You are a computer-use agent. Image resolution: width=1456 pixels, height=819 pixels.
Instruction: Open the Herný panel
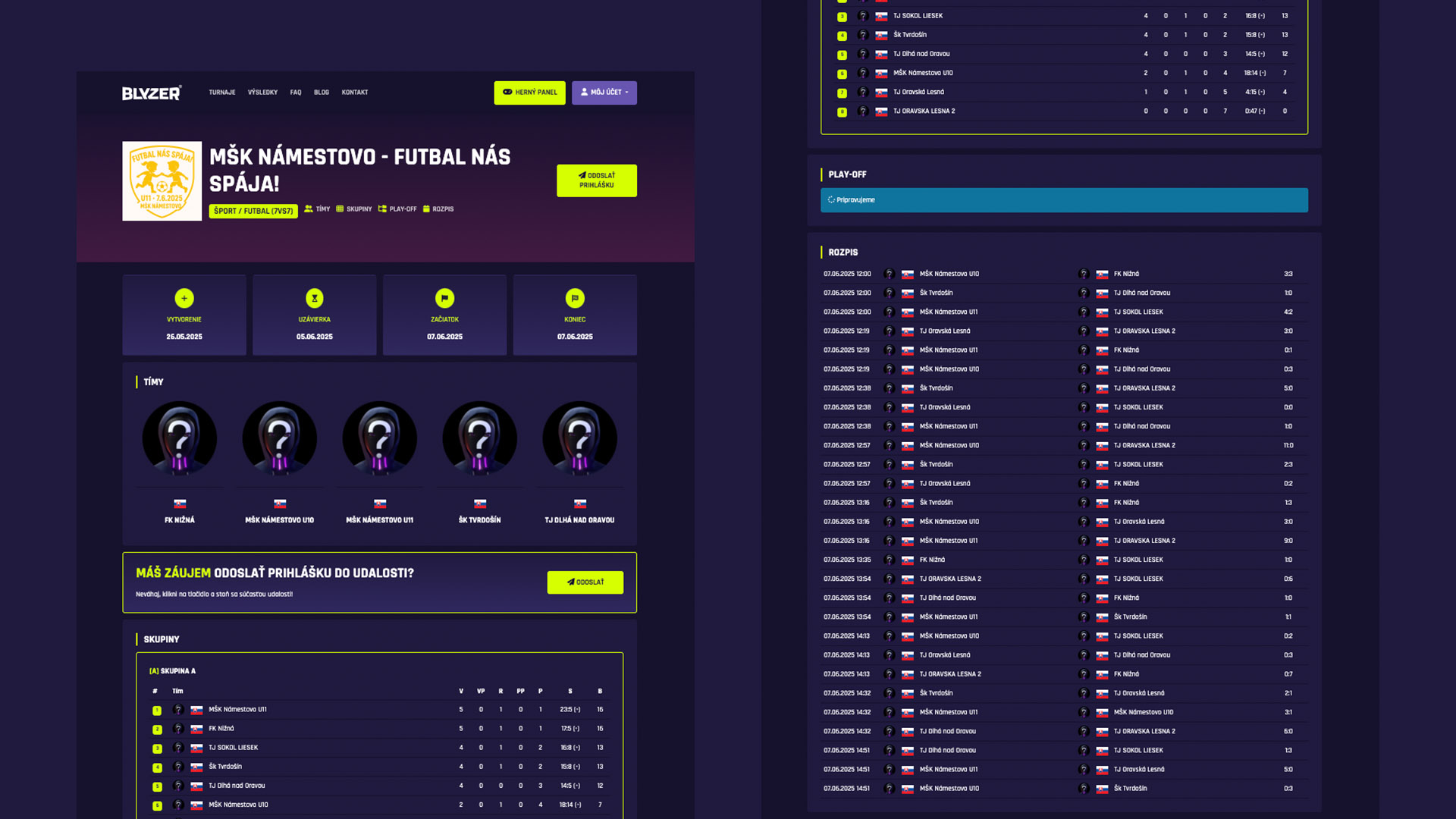pyautogui.click(x=529, y=93)
